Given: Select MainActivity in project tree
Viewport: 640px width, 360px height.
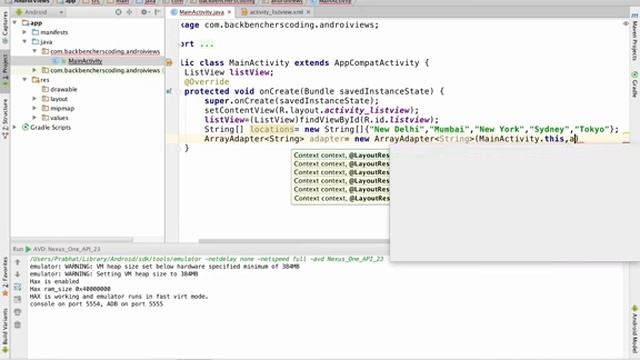Looking at the screenshot, I should pyautogui.click(x=85, y=61).
